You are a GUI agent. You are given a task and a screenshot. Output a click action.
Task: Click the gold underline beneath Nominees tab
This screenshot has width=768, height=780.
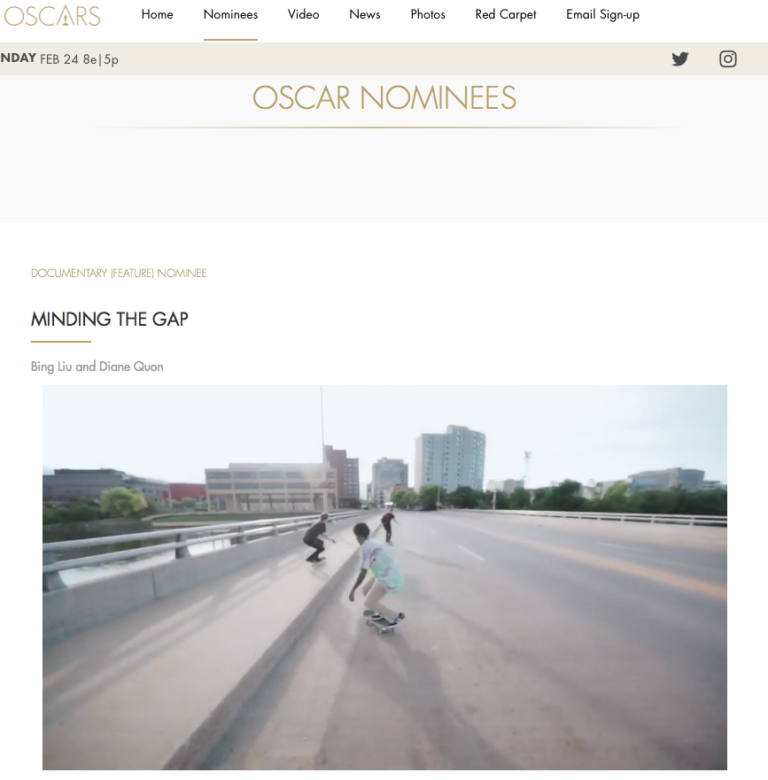pos(230,39)
